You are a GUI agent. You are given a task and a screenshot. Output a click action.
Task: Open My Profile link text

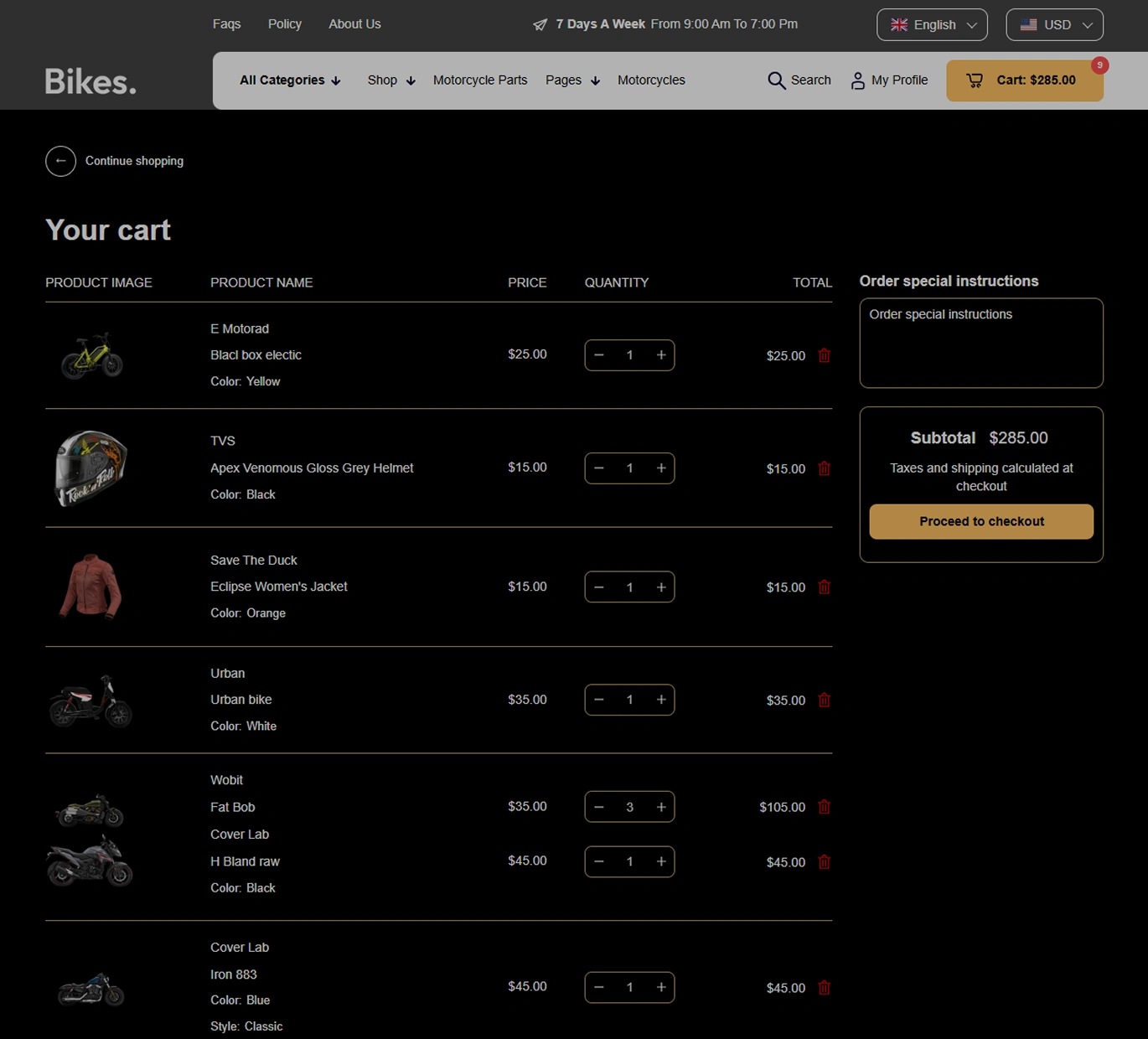(899, 80)
